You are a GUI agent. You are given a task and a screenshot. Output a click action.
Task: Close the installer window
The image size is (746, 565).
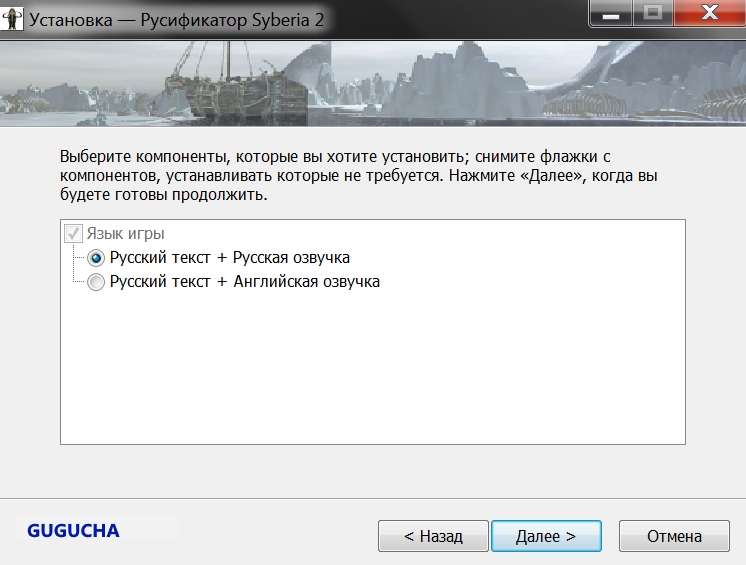click(710, 13)
